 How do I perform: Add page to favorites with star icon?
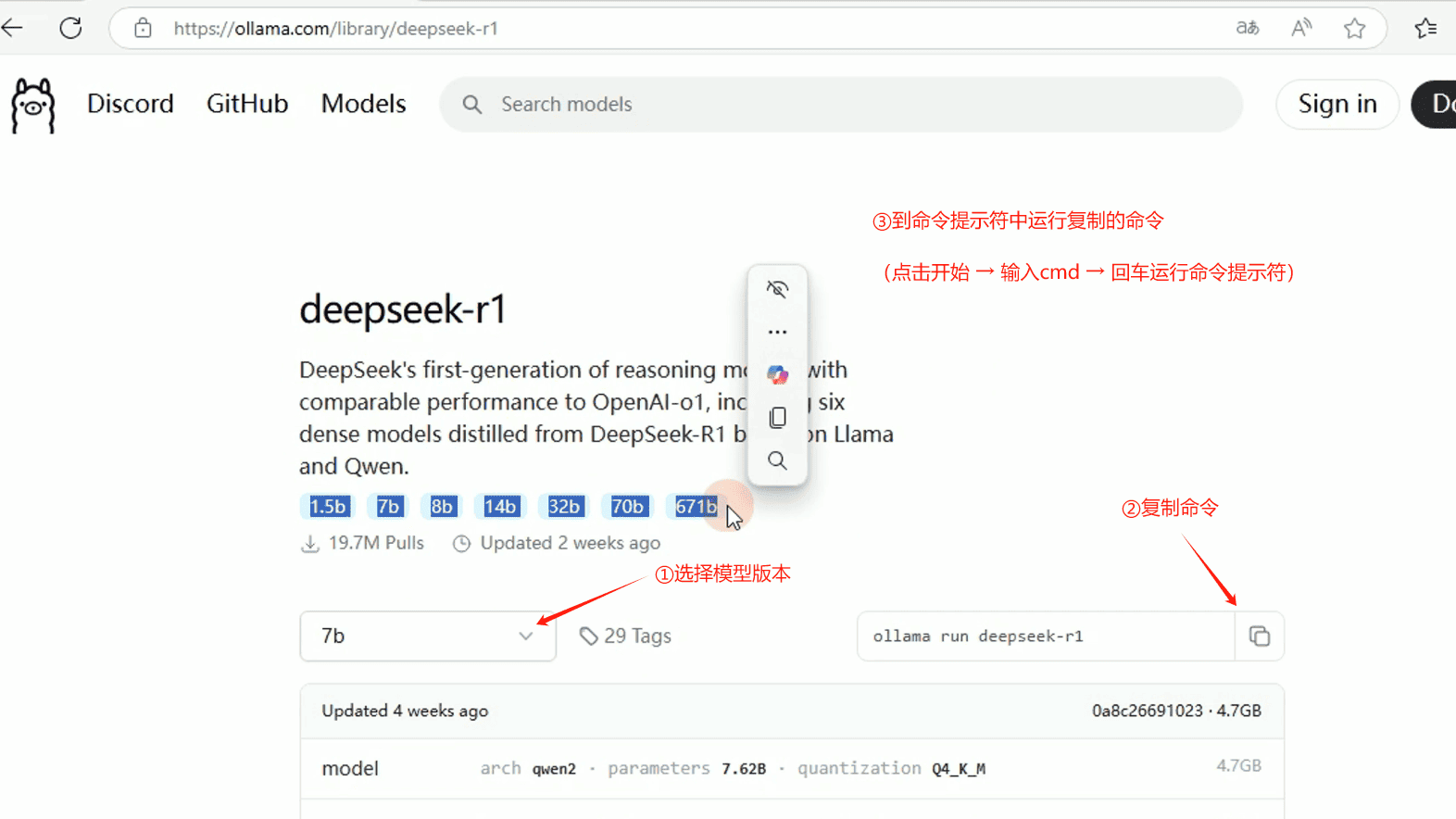click(1354, 28)
